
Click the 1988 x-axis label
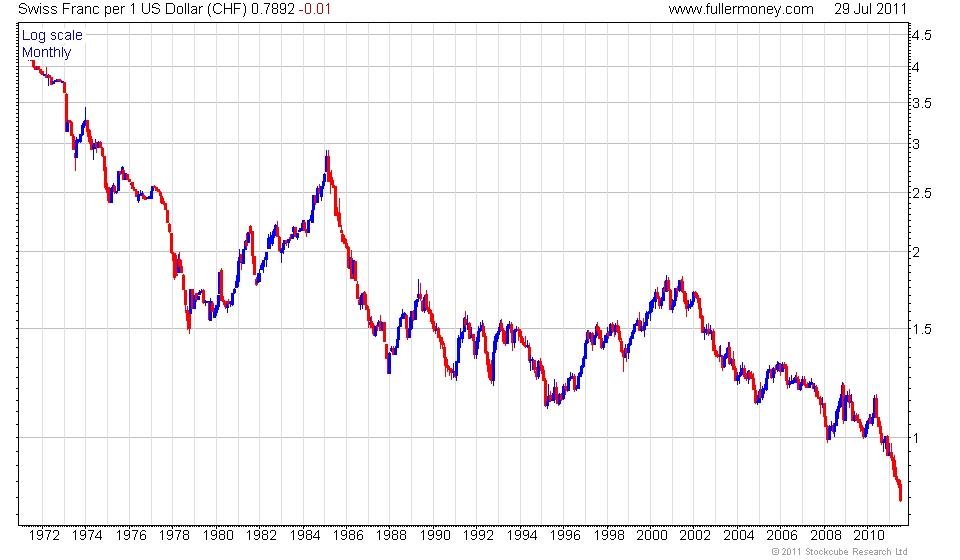click(x=391, y=535)
